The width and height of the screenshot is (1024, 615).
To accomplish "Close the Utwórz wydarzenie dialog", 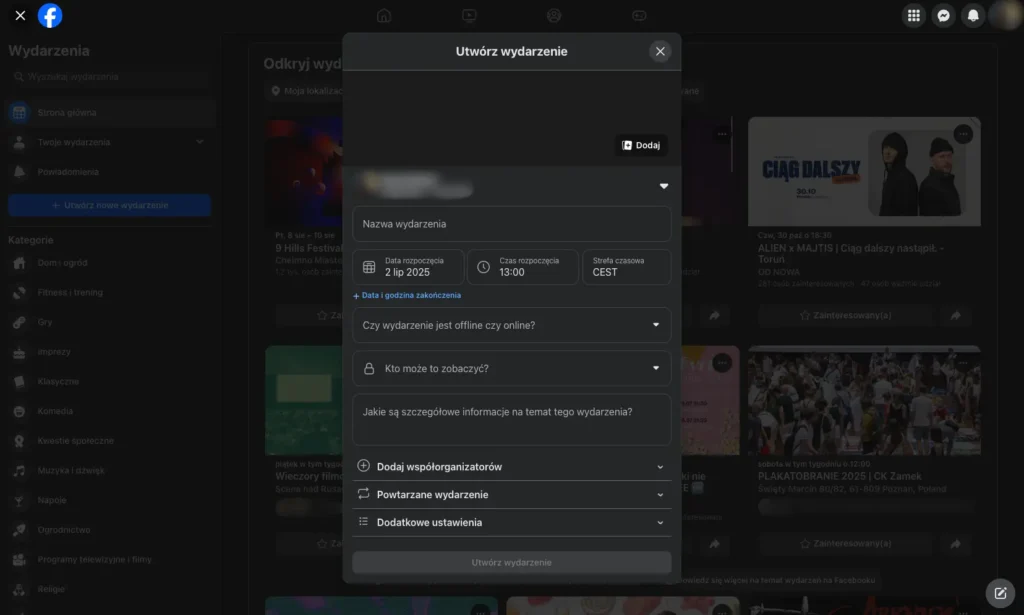I will (659, 51).
